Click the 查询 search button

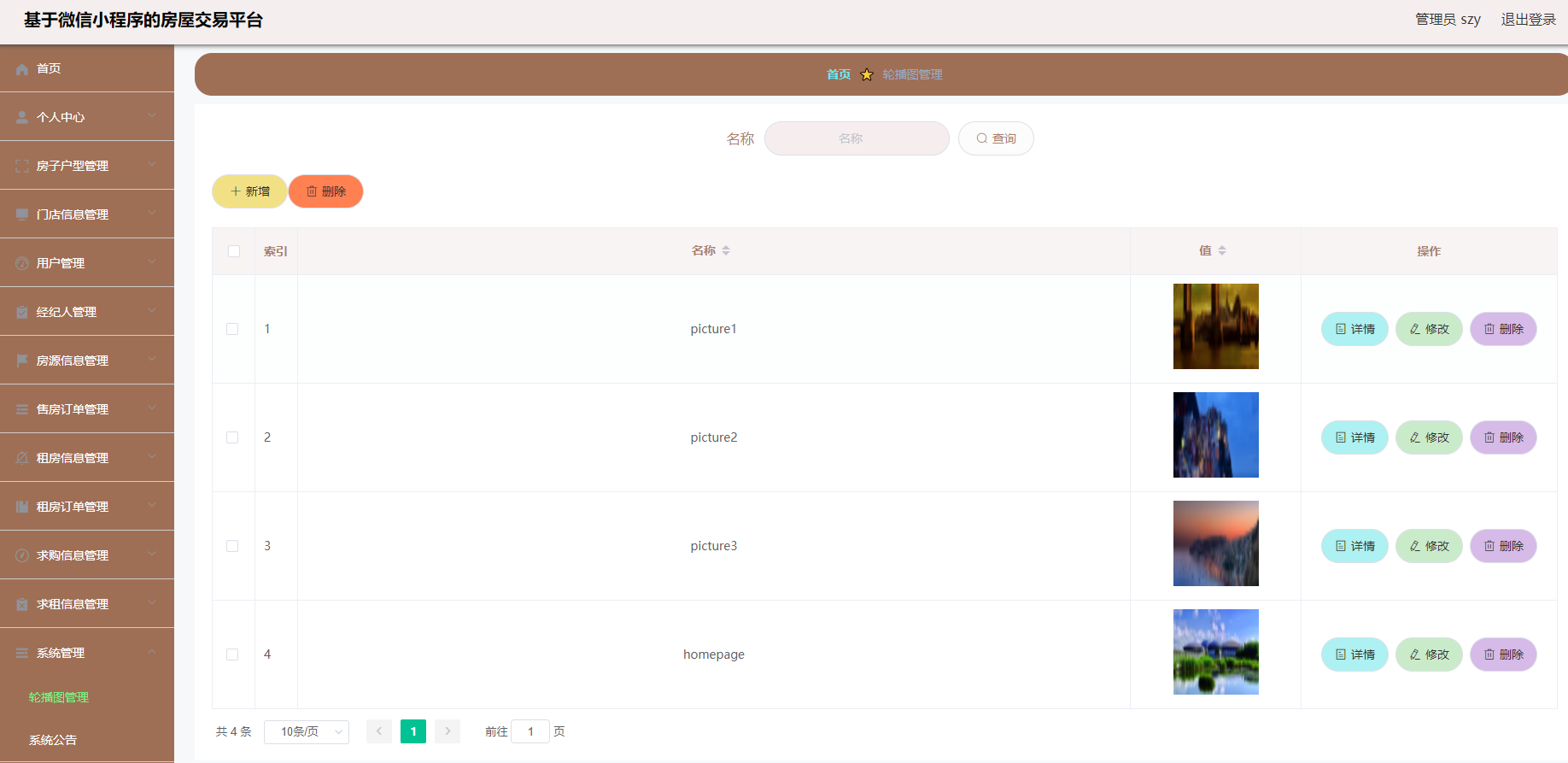(996, 138)
